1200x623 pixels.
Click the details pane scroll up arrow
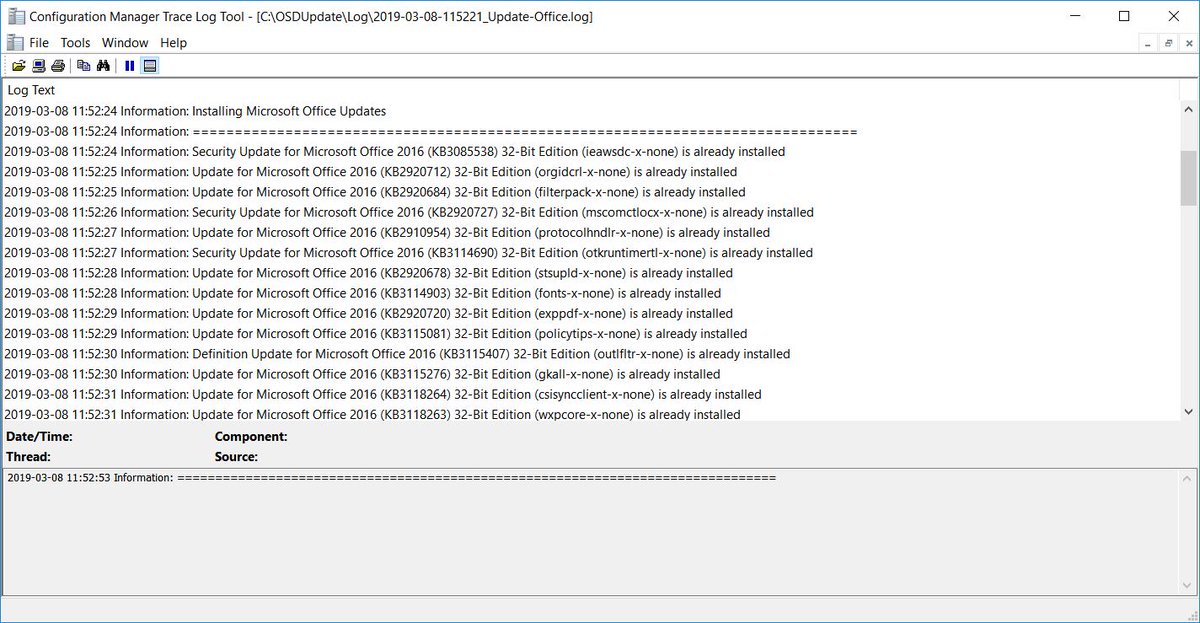point(1188,478)
